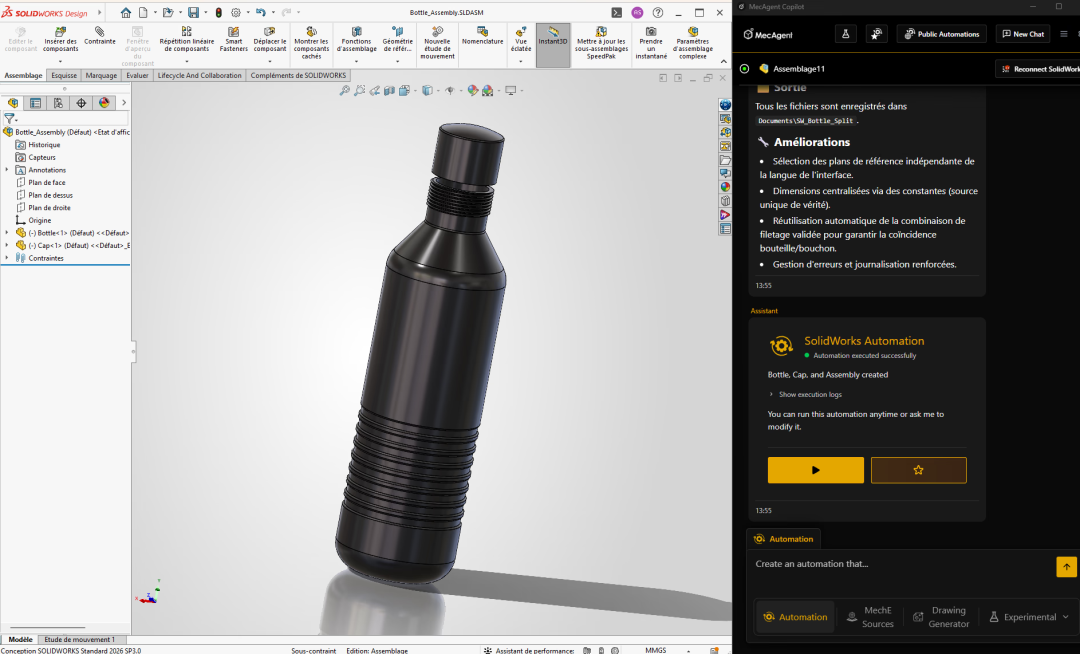The height and width of the screenshot is (654, 1080).
Task: Start a New Chat in MecAgent
Action: tap(1023, 34)
